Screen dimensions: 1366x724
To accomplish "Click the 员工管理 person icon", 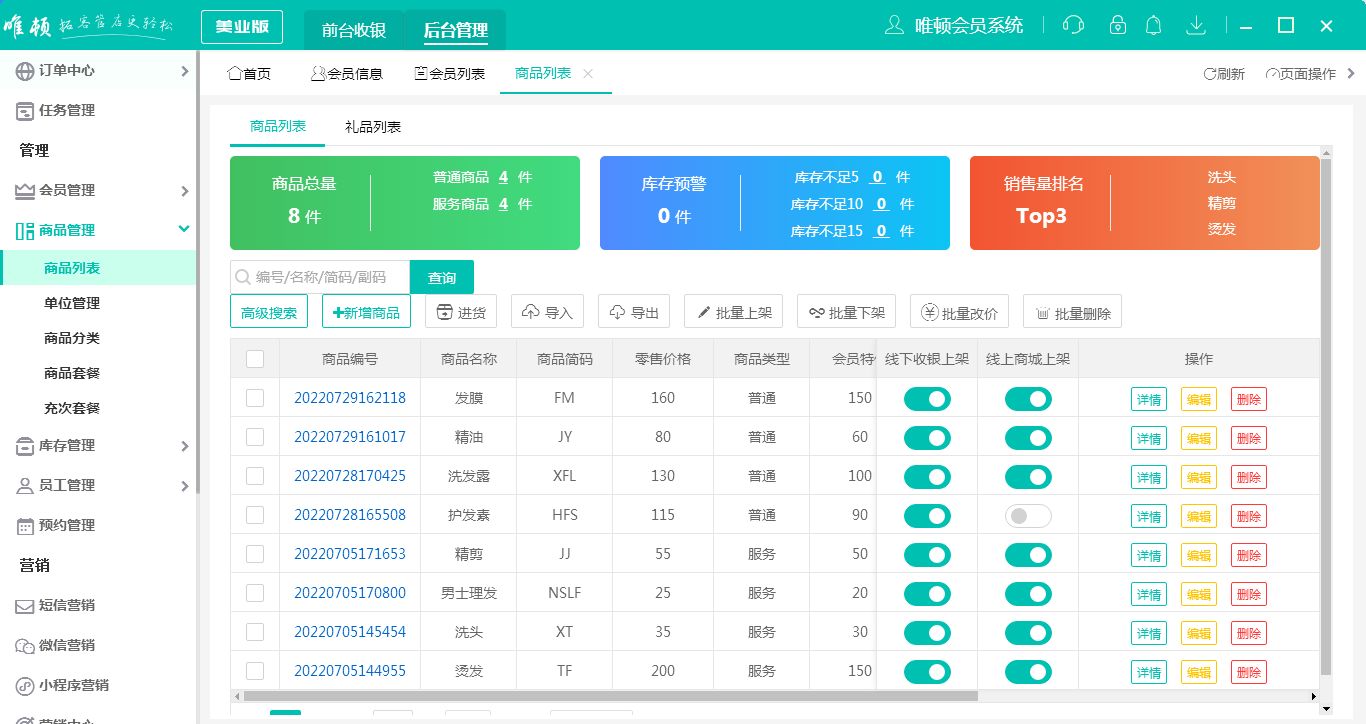I will pyautogui.click(x=26, y=486).
